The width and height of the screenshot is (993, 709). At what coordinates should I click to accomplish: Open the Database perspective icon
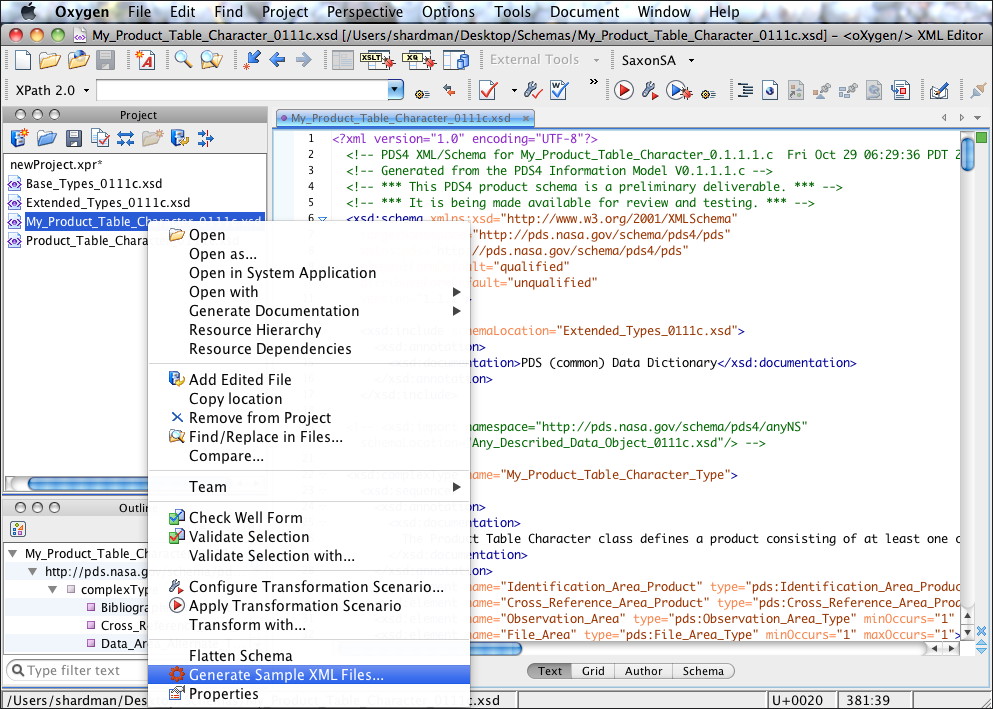point(456,60)
